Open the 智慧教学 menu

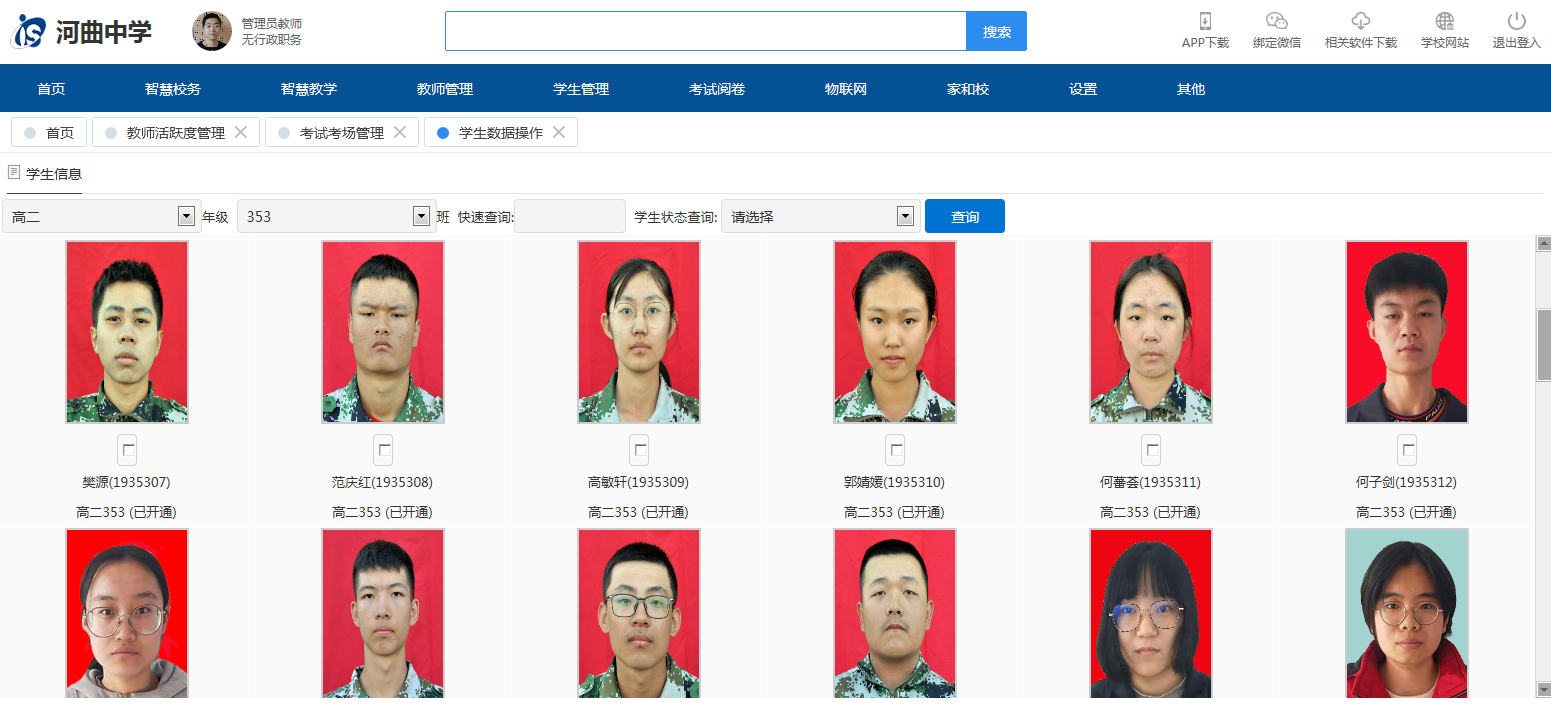(309, 89)
